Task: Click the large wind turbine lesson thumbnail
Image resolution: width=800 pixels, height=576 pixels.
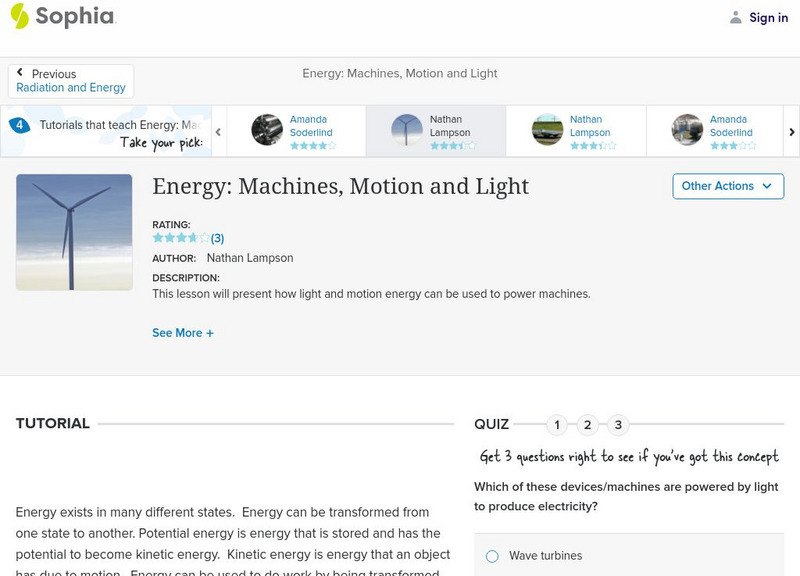Action: 74,232
